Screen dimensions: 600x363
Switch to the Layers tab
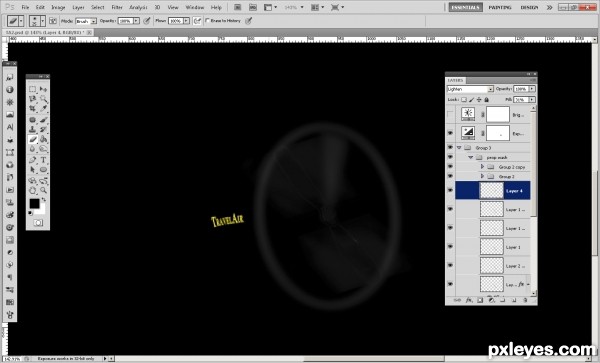[x=455, y=80]
